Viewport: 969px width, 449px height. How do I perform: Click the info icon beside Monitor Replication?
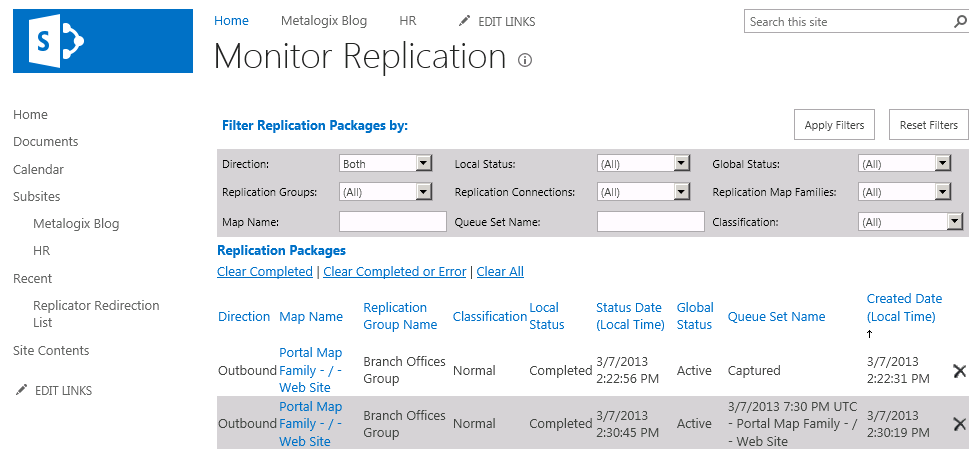click(525, 60)
